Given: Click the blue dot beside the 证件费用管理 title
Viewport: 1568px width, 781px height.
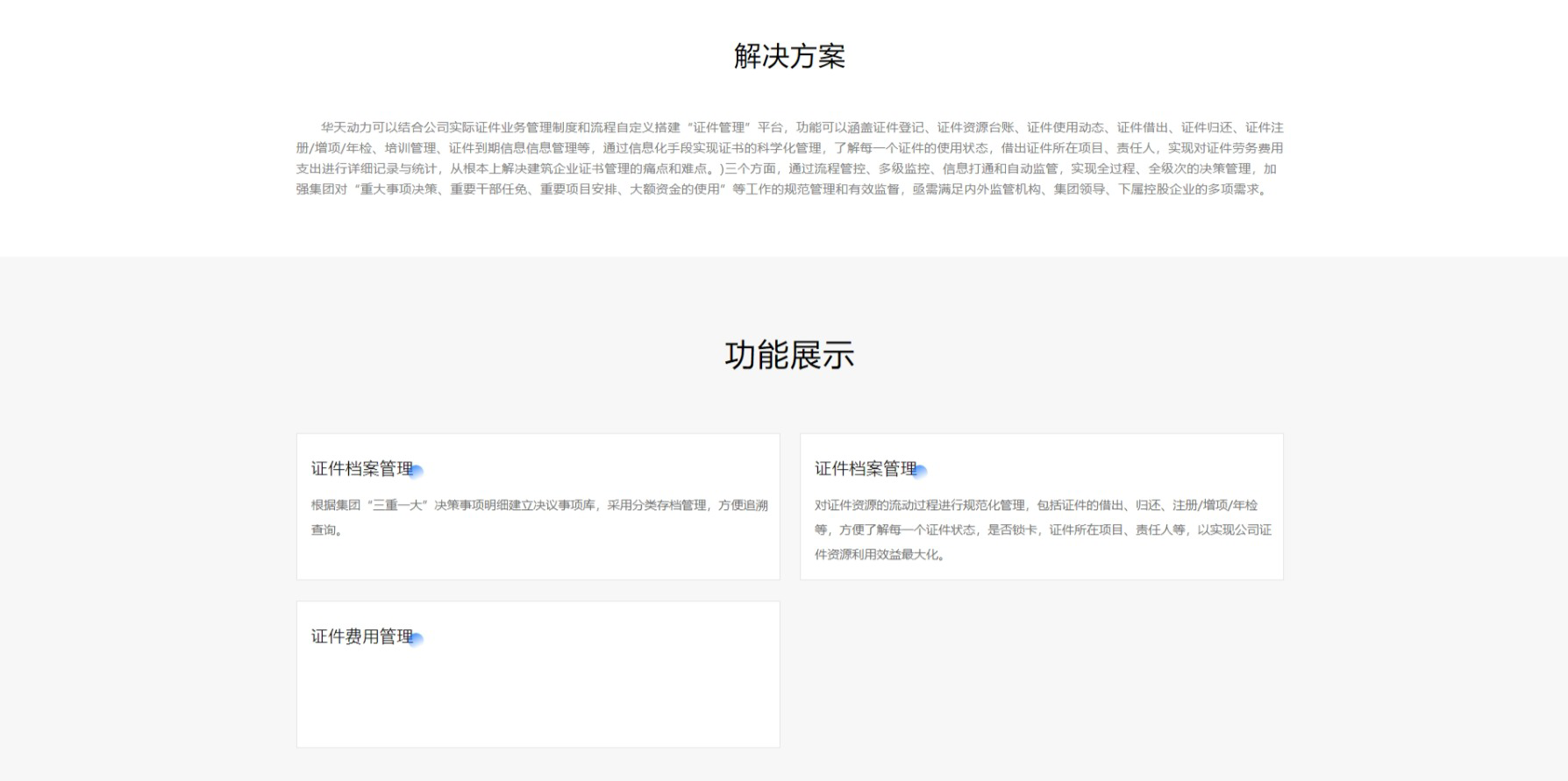Looking at the screenshot, I should 417,639.
